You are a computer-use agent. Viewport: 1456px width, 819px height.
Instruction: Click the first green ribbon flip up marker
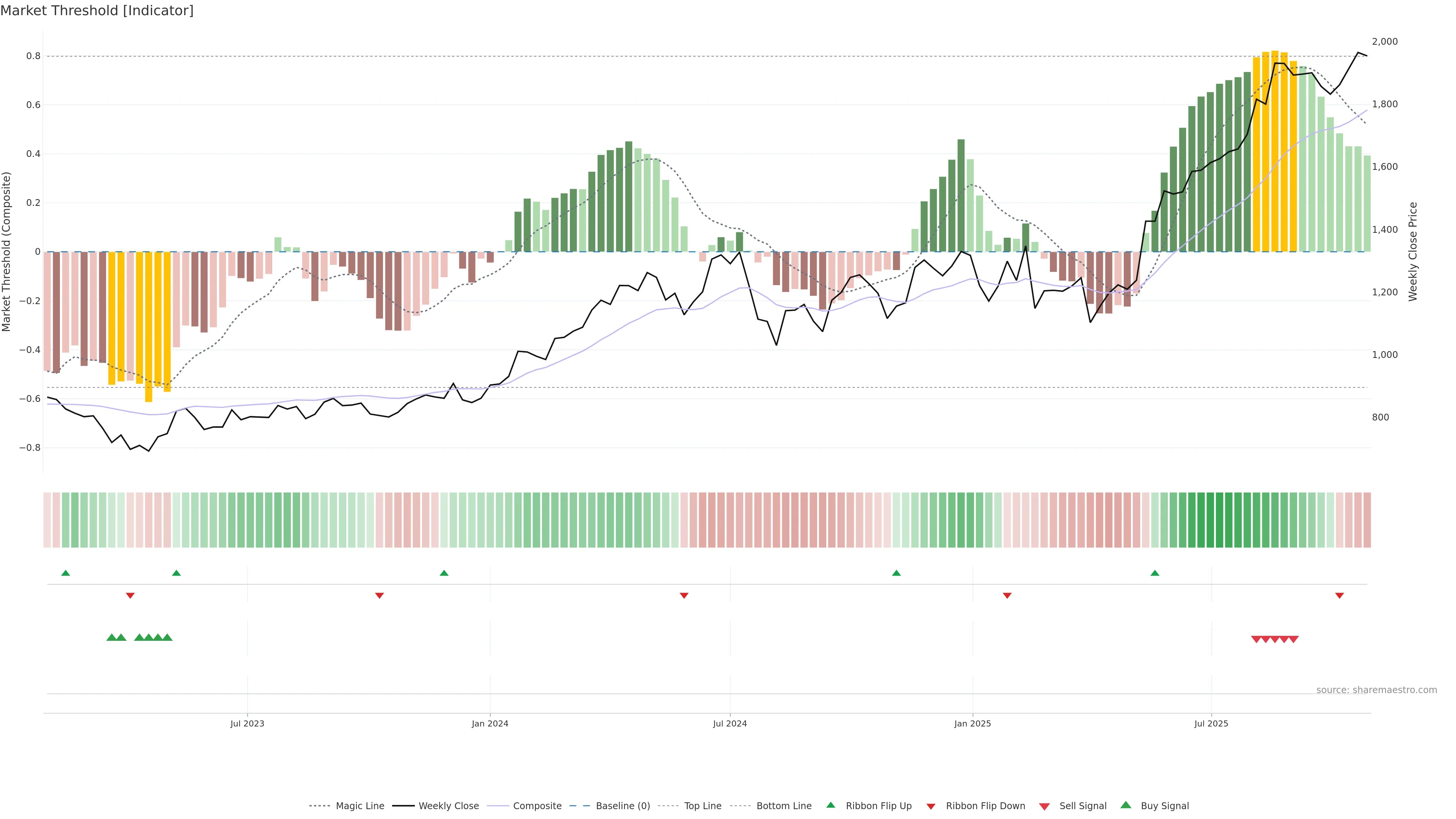point(66,573)
